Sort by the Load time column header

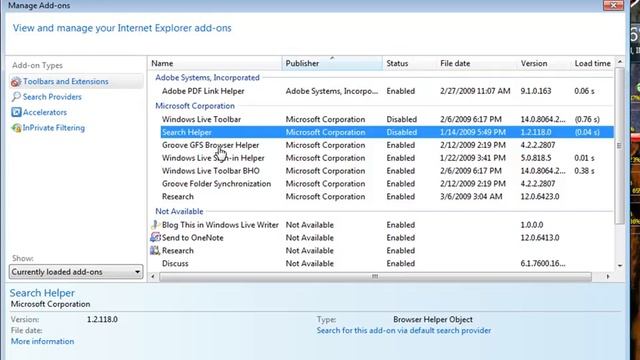[593, 63]
